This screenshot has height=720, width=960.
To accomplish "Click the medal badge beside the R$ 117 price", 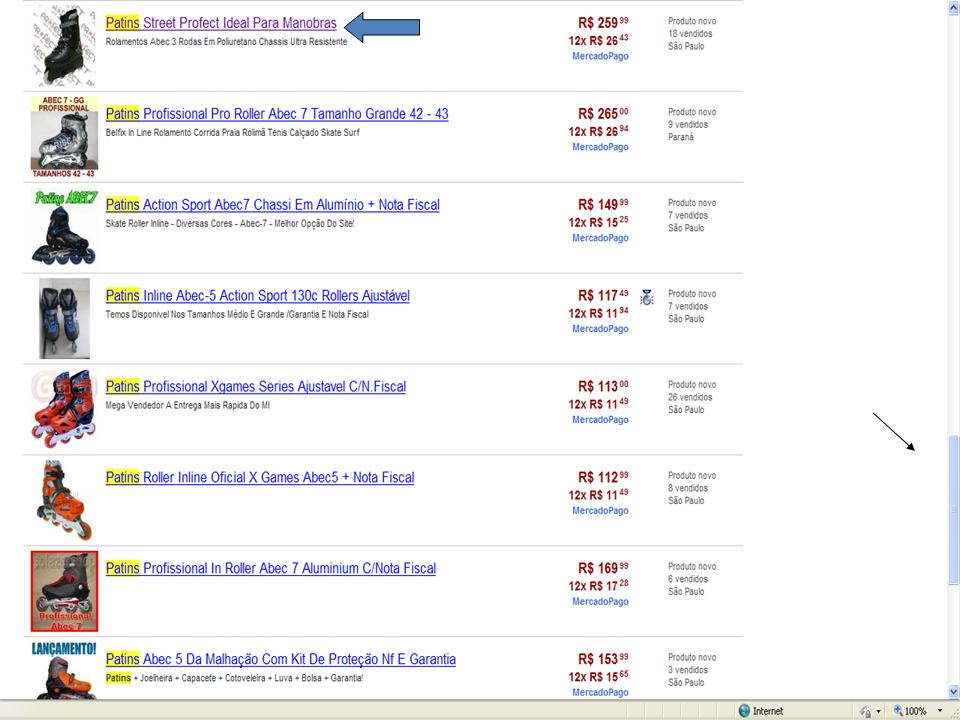I will tap(647, 297).
